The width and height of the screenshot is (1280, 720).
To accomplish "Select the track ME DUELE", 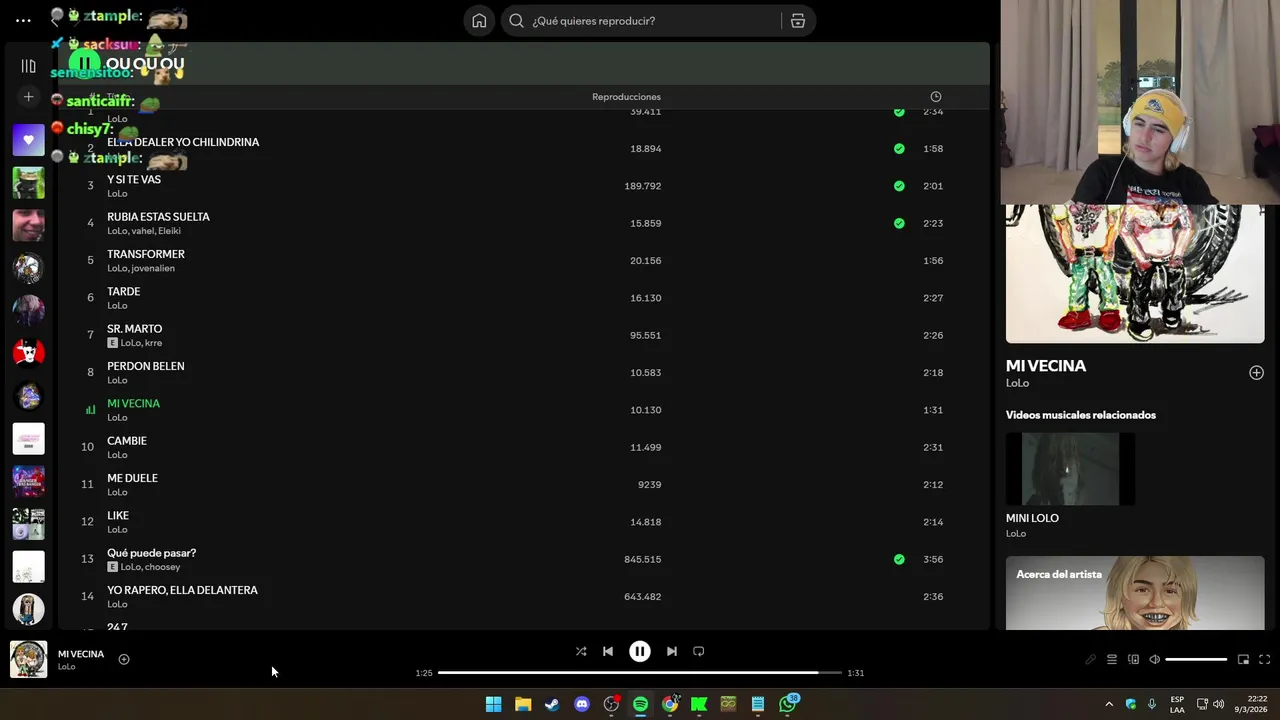I will point(132,478).
